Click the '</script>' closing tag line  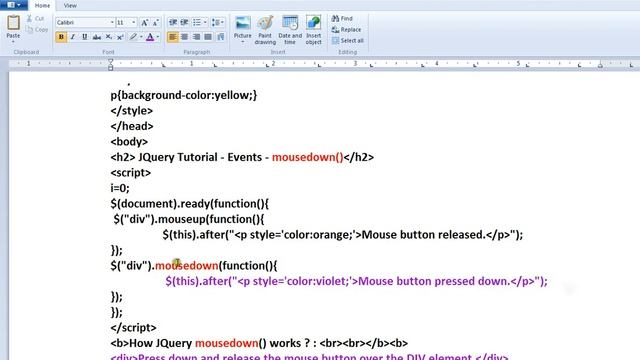point(133,328)
